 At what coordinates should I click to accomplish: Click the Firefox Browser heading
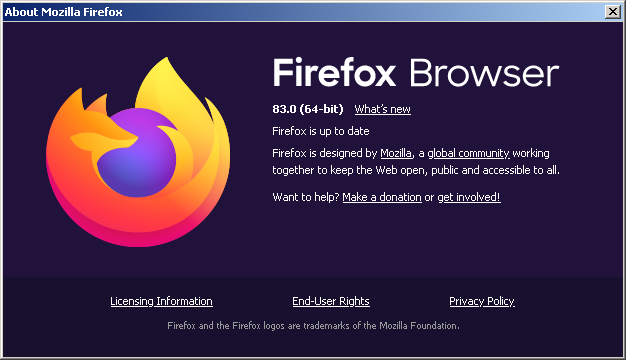[416, 73]
